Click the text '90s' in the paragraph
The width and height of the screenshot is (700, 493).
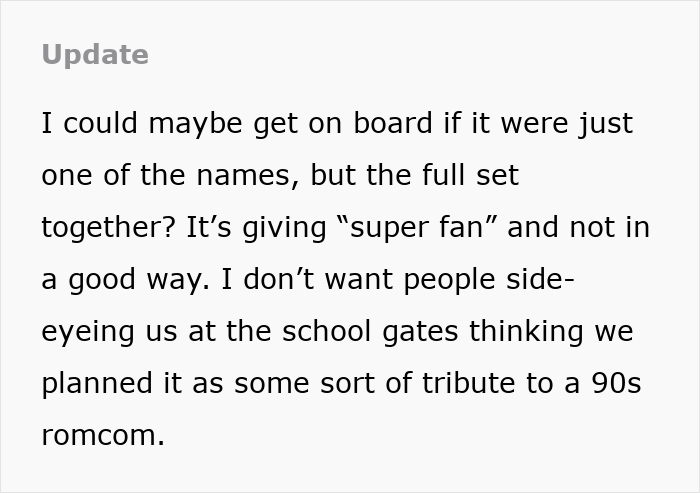(x=617, y=383)
